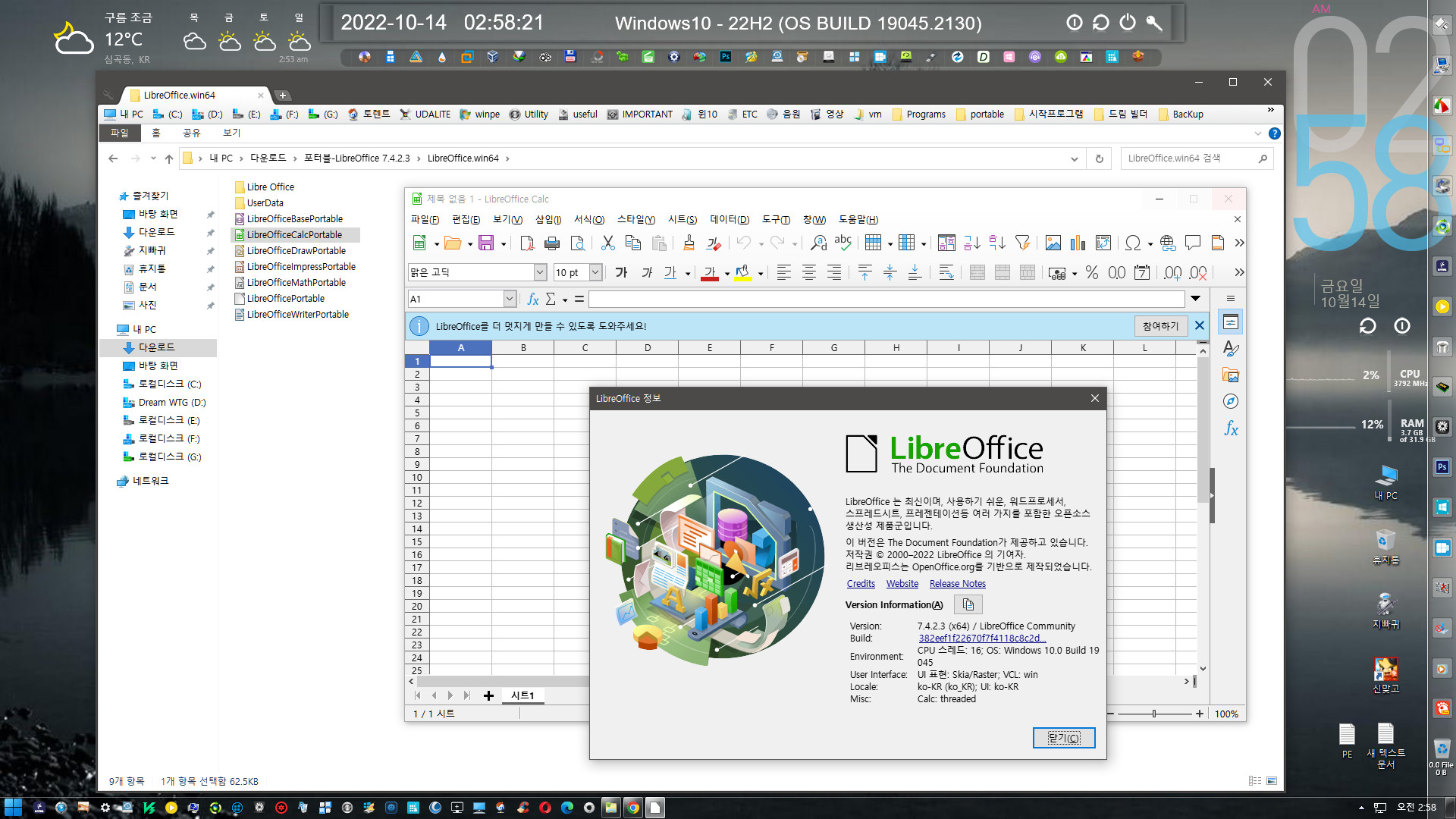Toggle the AutoFilter funnel icon
The height and width of the screenshot is (819, 1456).
coord(1023,243)
